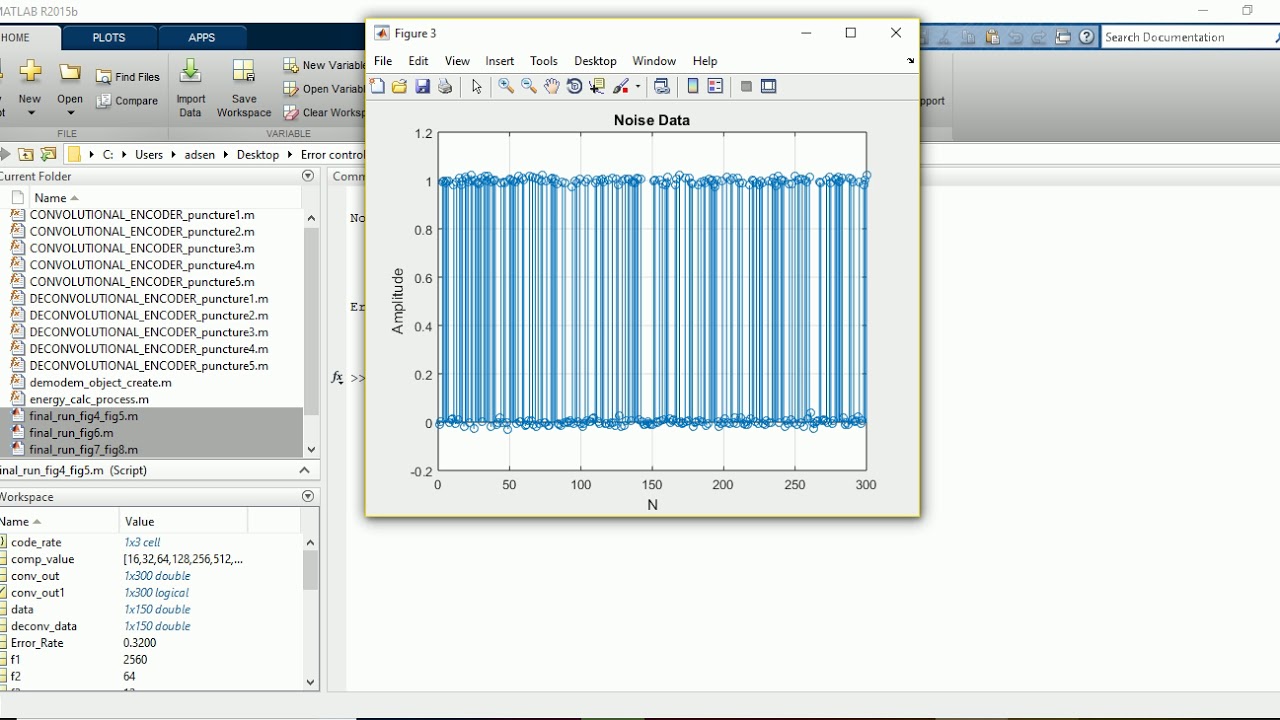Screen dimensions: 1280x720
Task: Toggle Edit Plot arrow tool
Action: [x=476, y=87]
